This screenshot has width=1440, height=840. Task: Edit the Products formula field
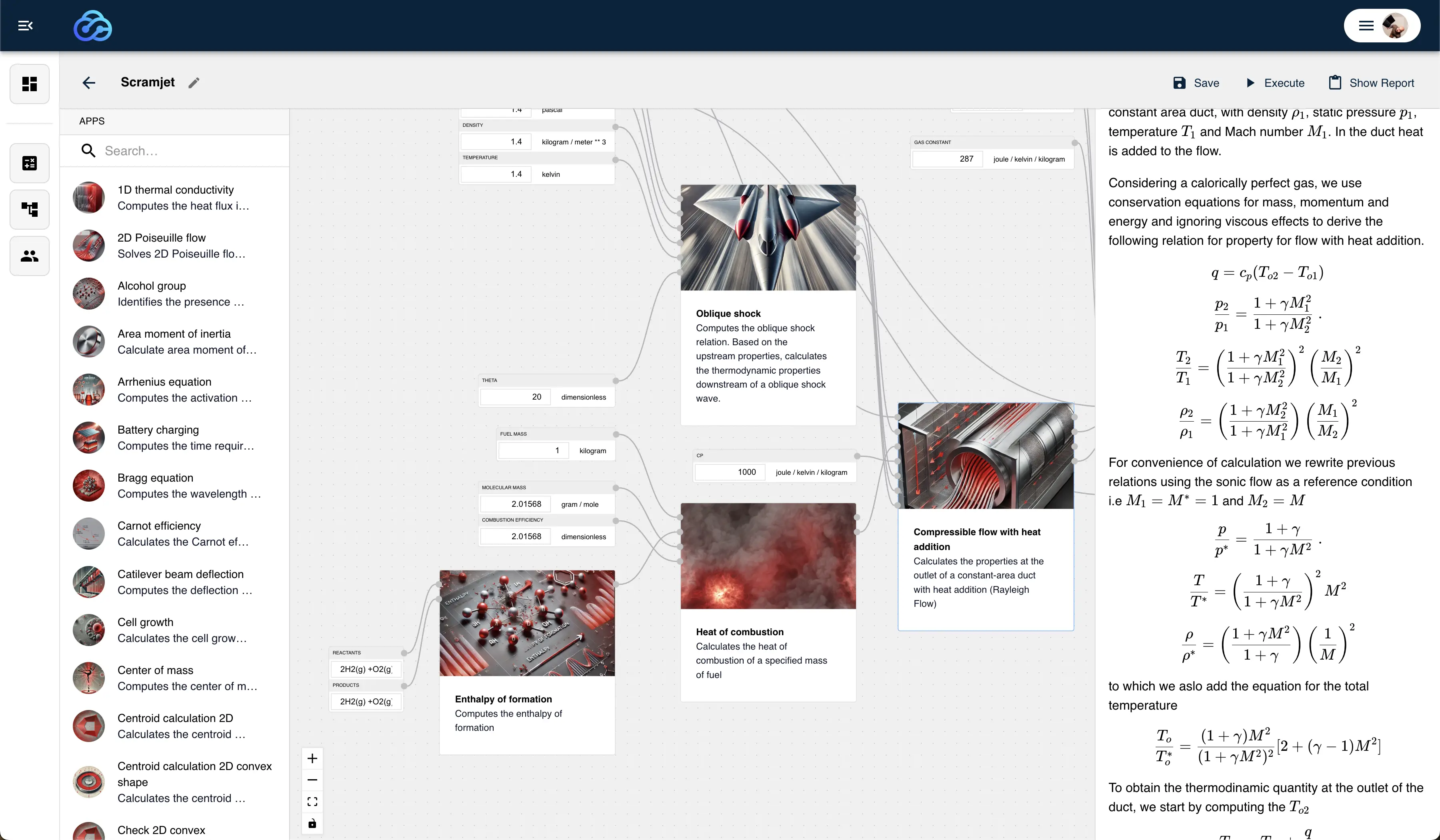[x=366, y=702]
